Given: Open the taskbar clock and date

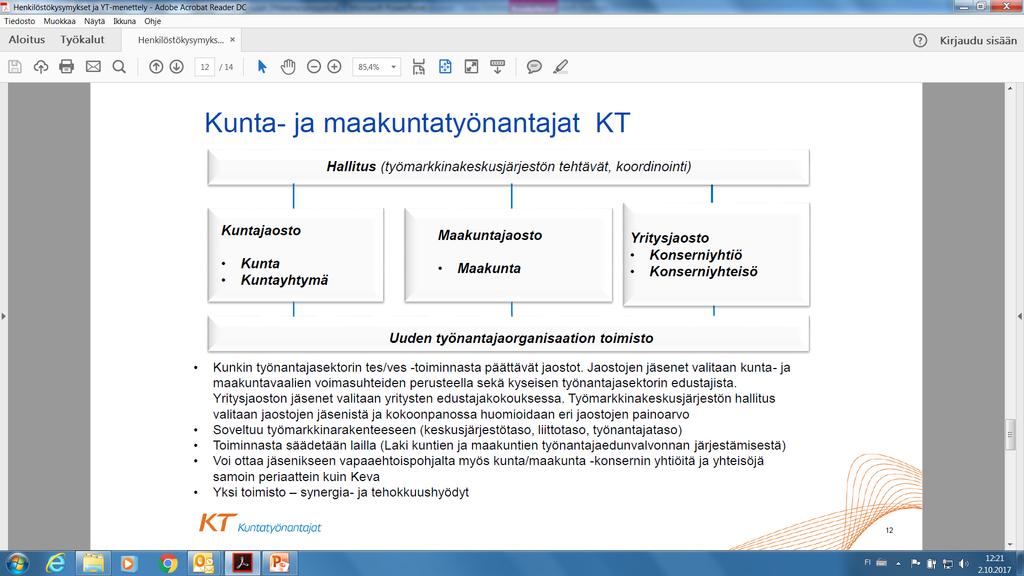Looking at the screenshot, I should [x=994, y=564].
